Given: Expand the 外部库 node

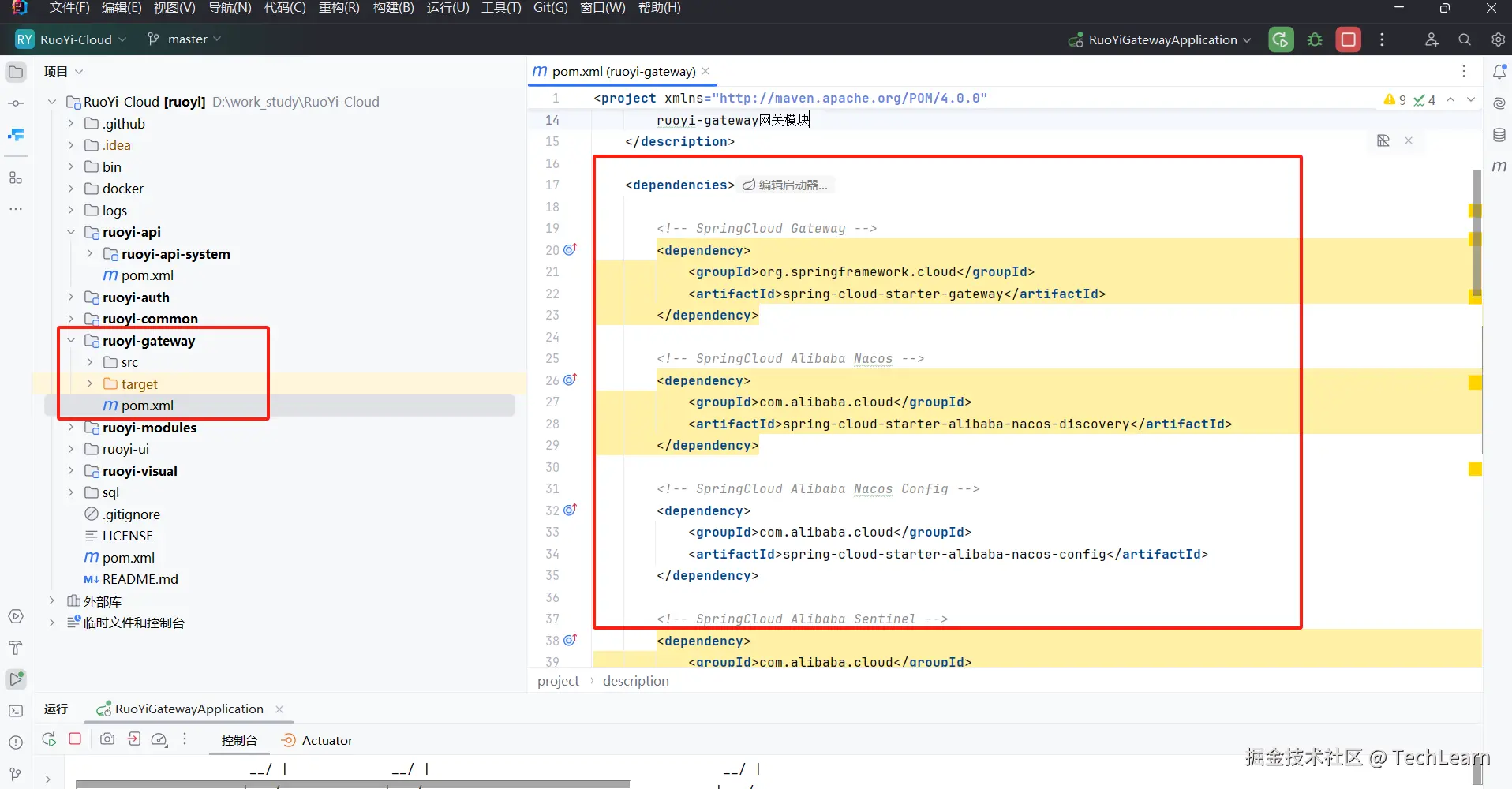Looking at the screenshot, I should (x=52, y=601).
